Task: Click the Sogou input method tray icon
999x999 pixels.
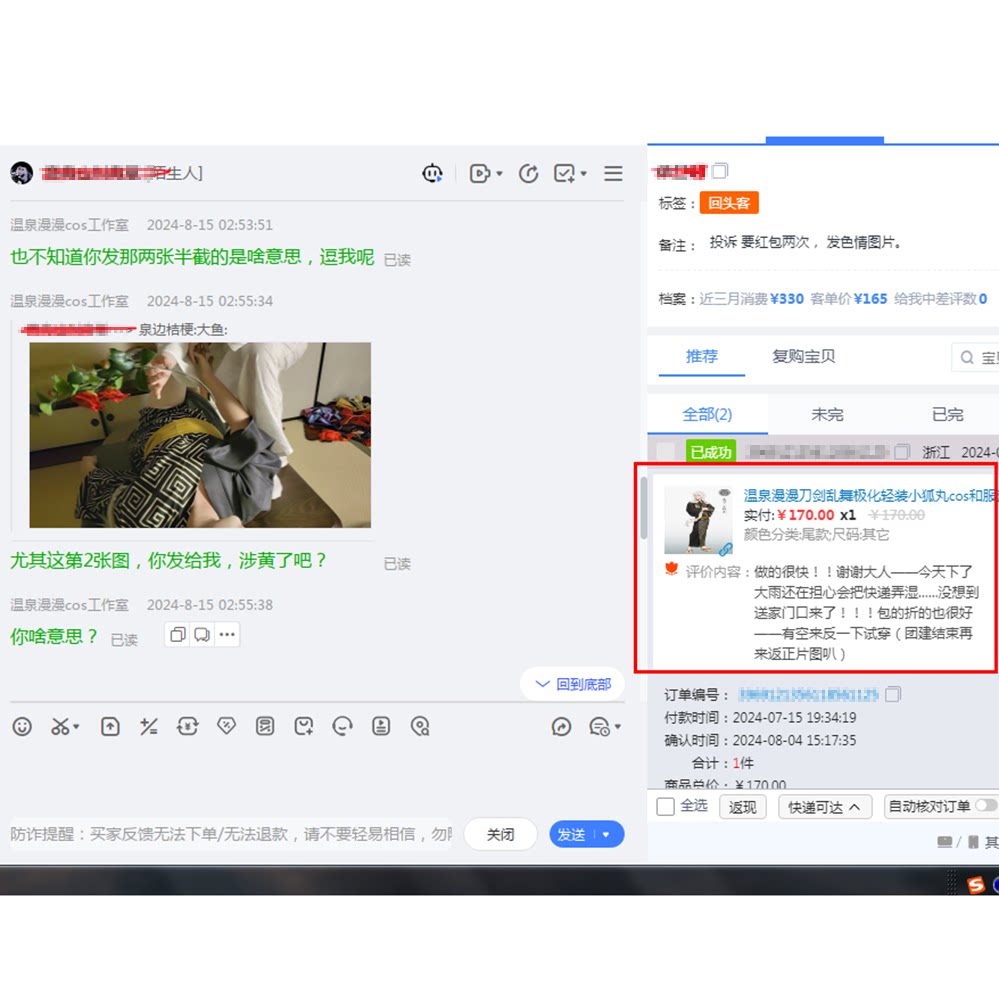Action: tap(975, 884)
